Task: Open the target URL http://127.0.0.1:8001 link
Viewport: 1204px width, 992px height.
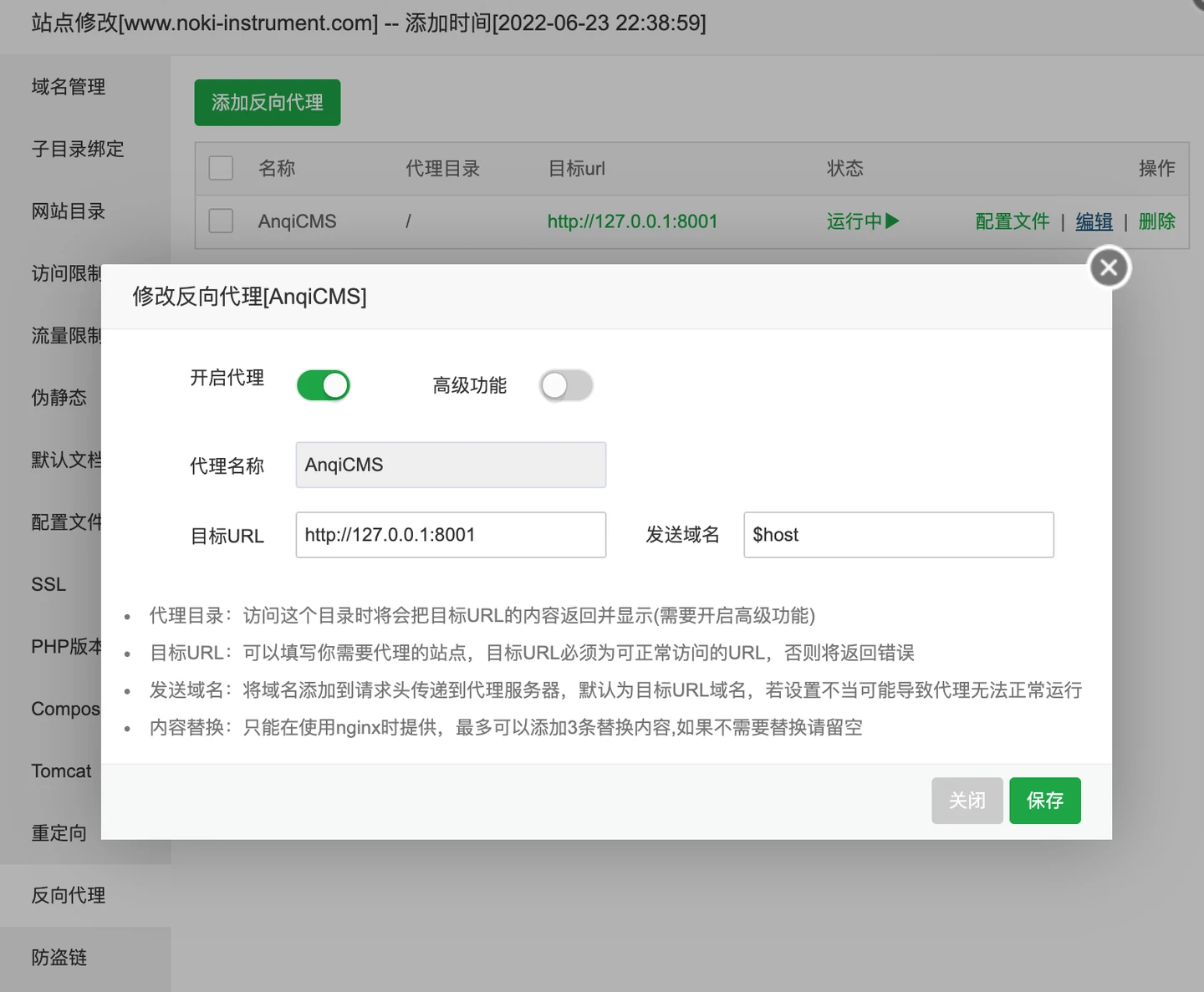Action: click(632, 221)
